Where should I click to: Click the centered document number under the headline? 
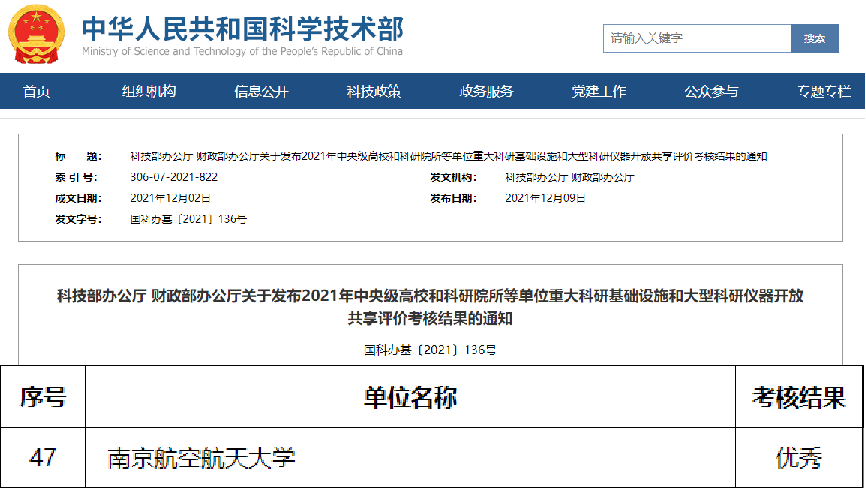pos(430,350)
